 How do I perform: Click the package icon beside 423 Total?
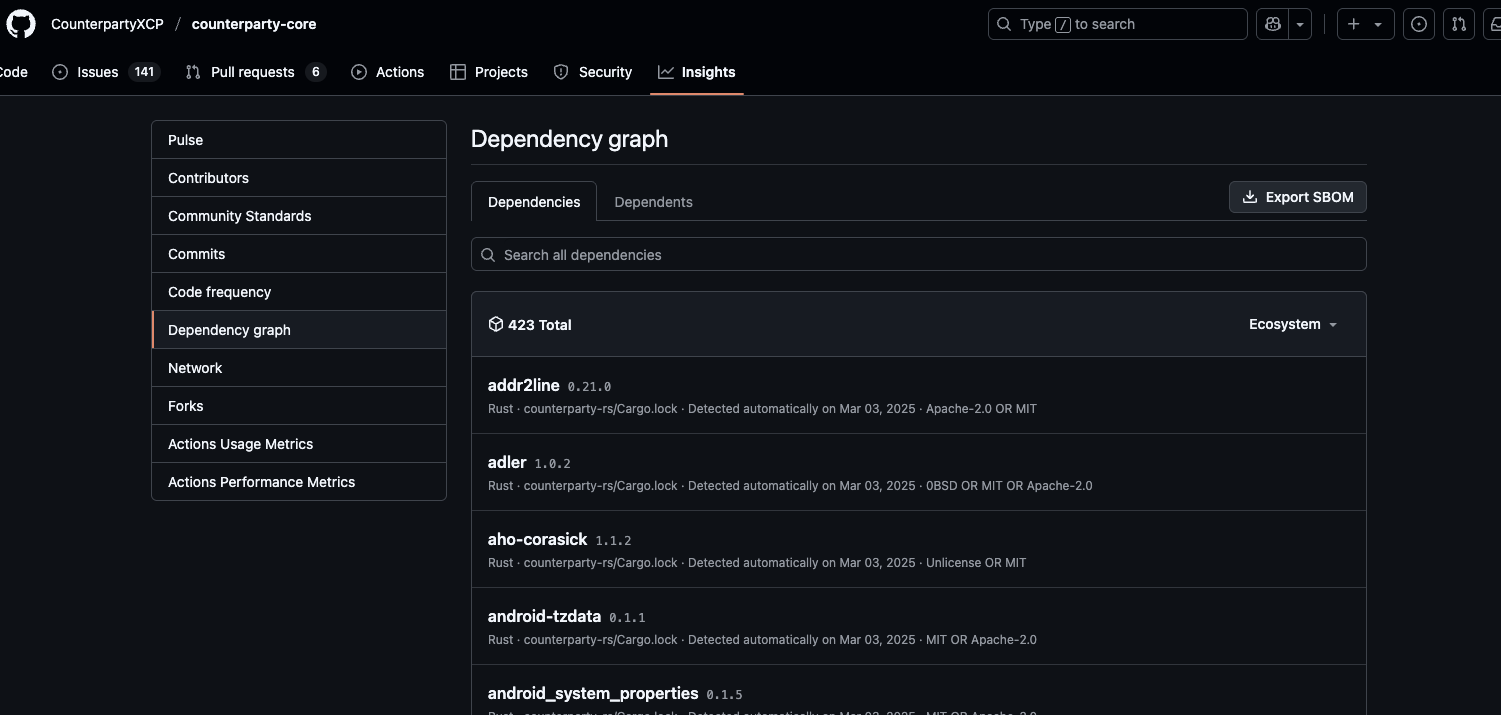495,324
